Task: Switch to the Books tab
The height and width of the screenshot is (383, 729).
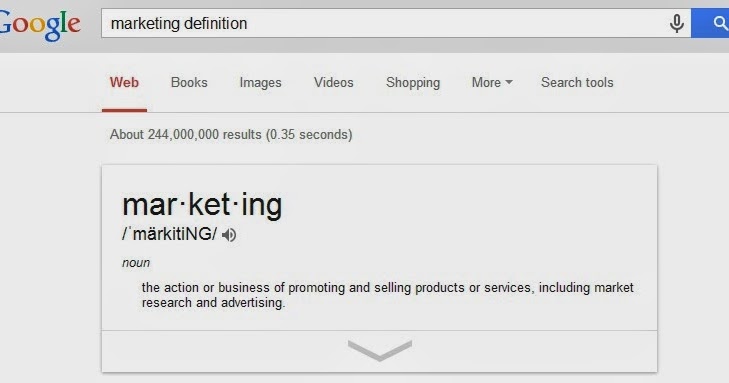Action: coord(189,82)
